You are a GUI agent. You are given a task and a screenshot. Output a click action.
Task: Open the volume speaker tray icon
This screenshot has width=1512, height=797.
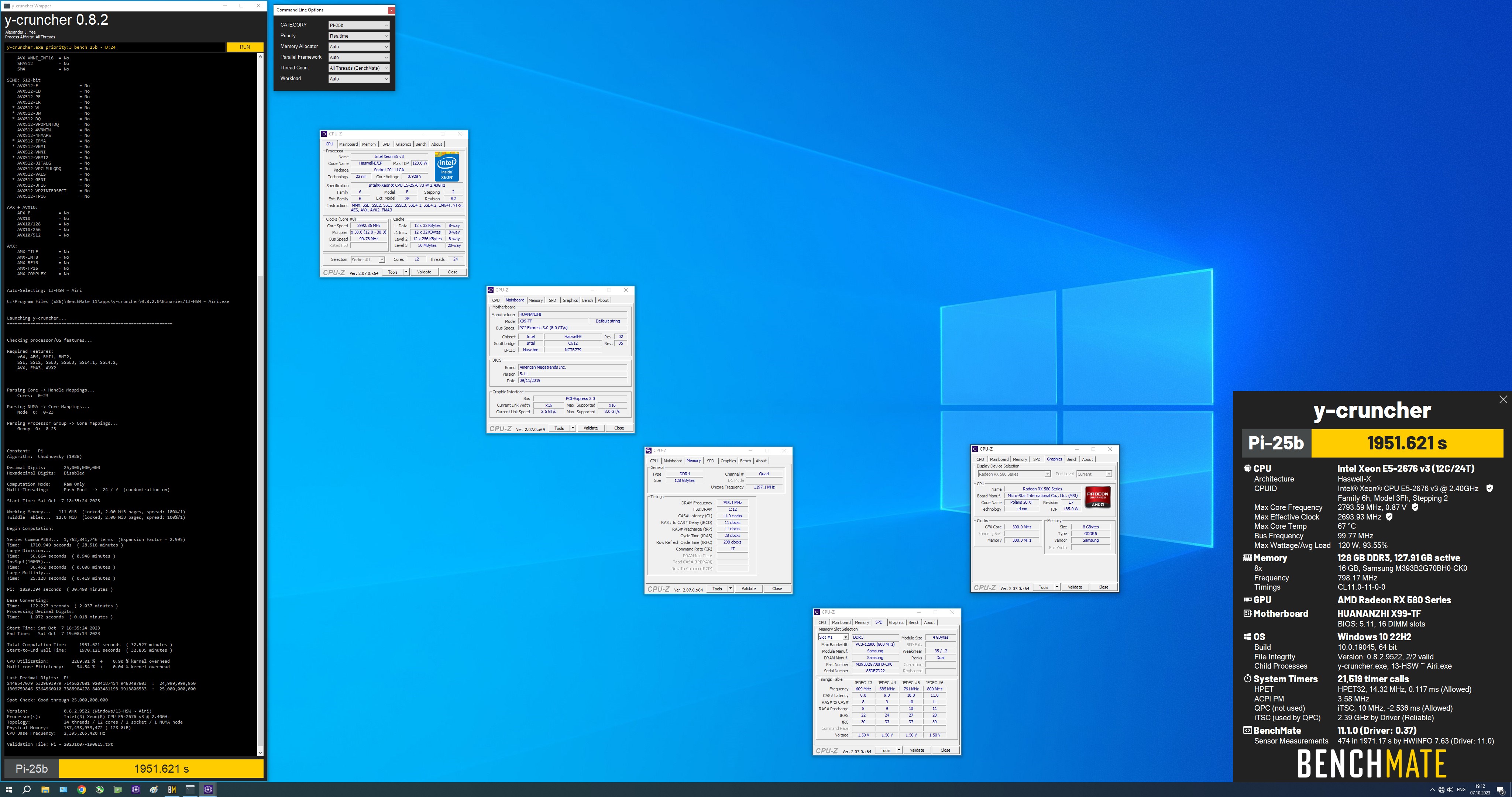coord(1450,789)
